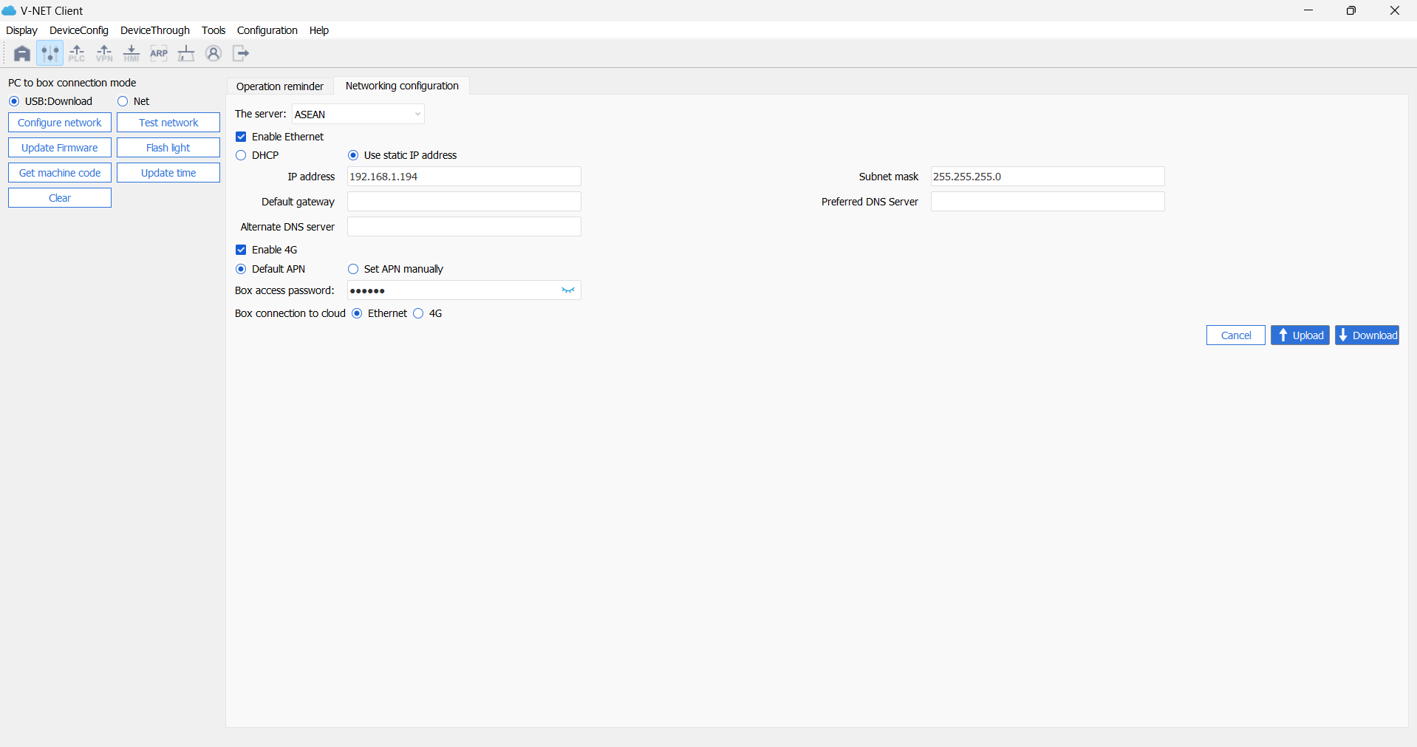Toggle the Enable 4G checkbox
1417x747 pixels.
pyautogui.click(x=241, y=250)
